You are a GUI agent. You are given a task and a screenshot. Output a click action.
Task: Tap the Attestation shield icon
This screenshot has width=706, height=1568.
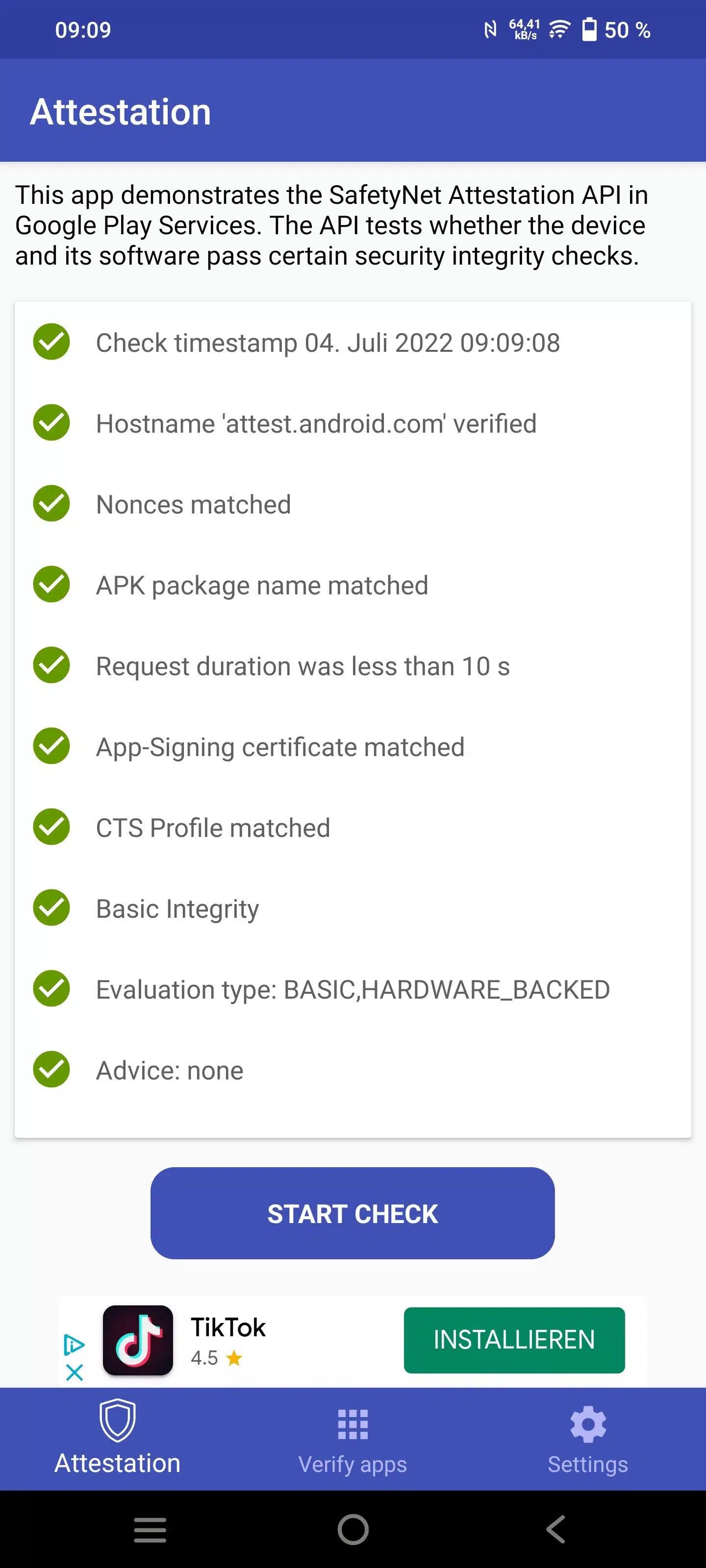tap(117, 1420)
